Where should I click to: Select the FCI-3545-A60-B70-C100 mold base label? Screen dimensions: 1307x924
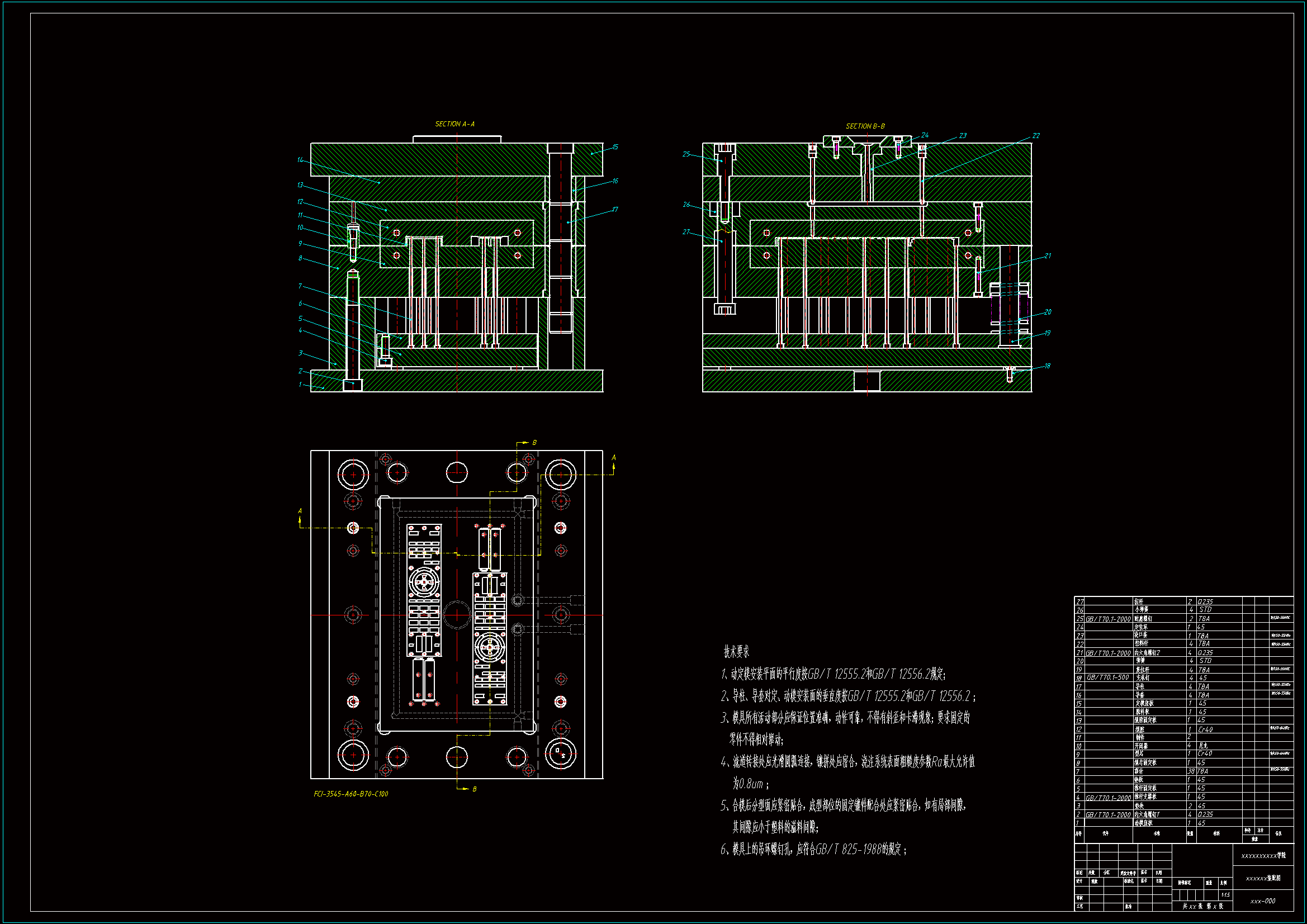[351, 794]
